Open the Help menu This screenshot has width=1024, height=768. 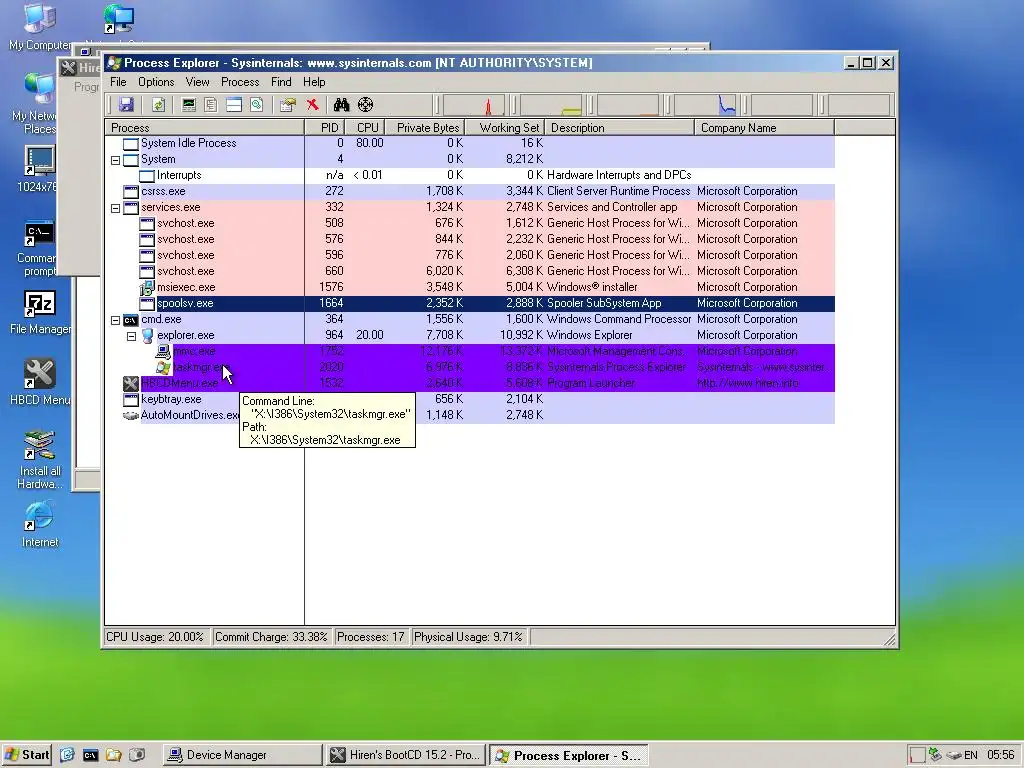314,82
